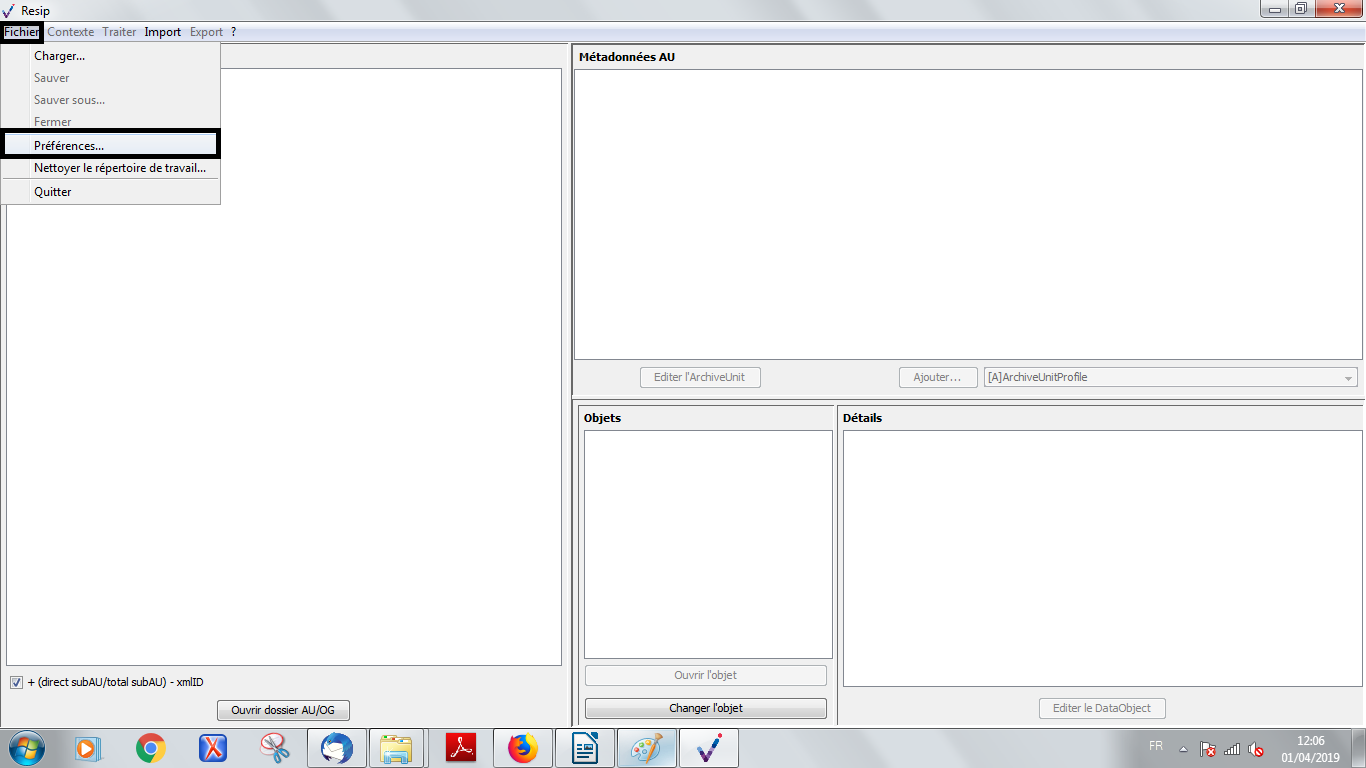The height and width of the screenshot is (768, 1366).
Task: Open Thunderbird from the taskbar
Action: (x=337, y=747)
